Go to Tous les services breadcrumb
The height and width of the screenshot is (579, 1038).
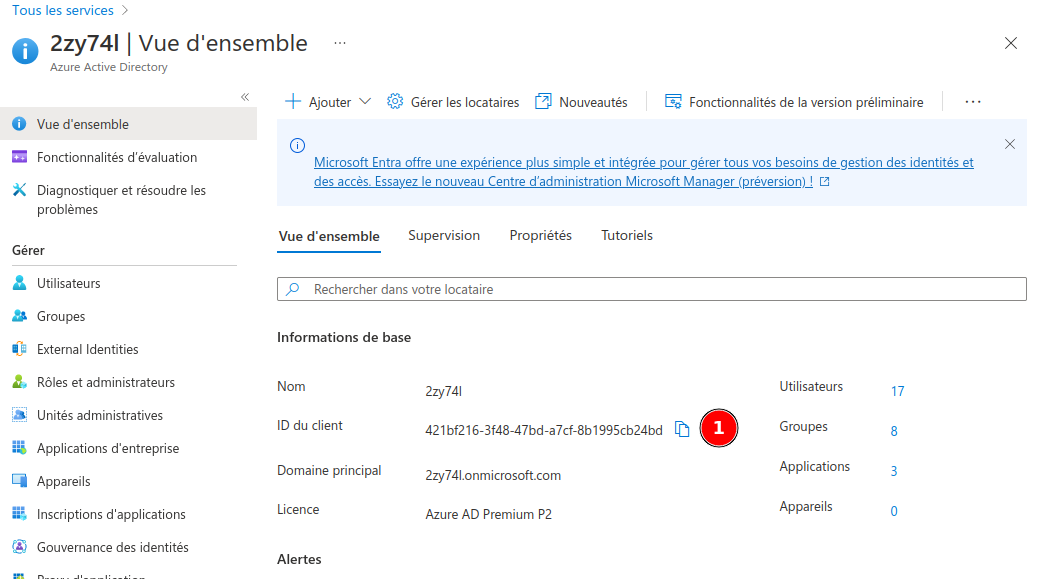pos(62,10)
